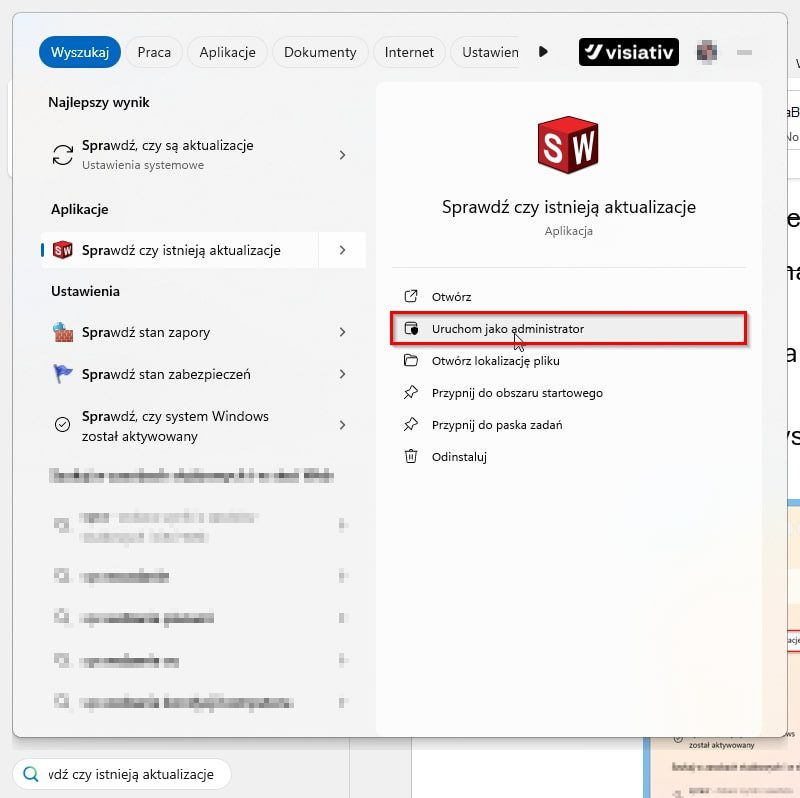Click the blue flag security icon
800x798 pixels.
click(x=63, y=374)
